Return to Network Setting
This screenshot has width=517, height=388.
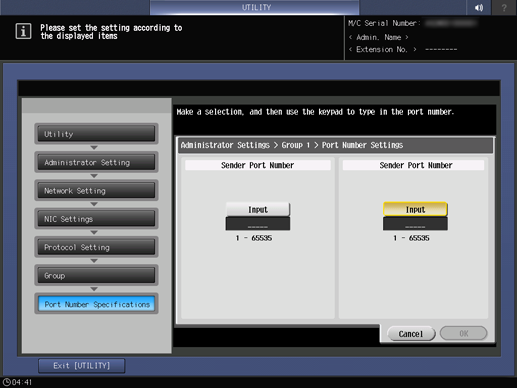point(96,191)
